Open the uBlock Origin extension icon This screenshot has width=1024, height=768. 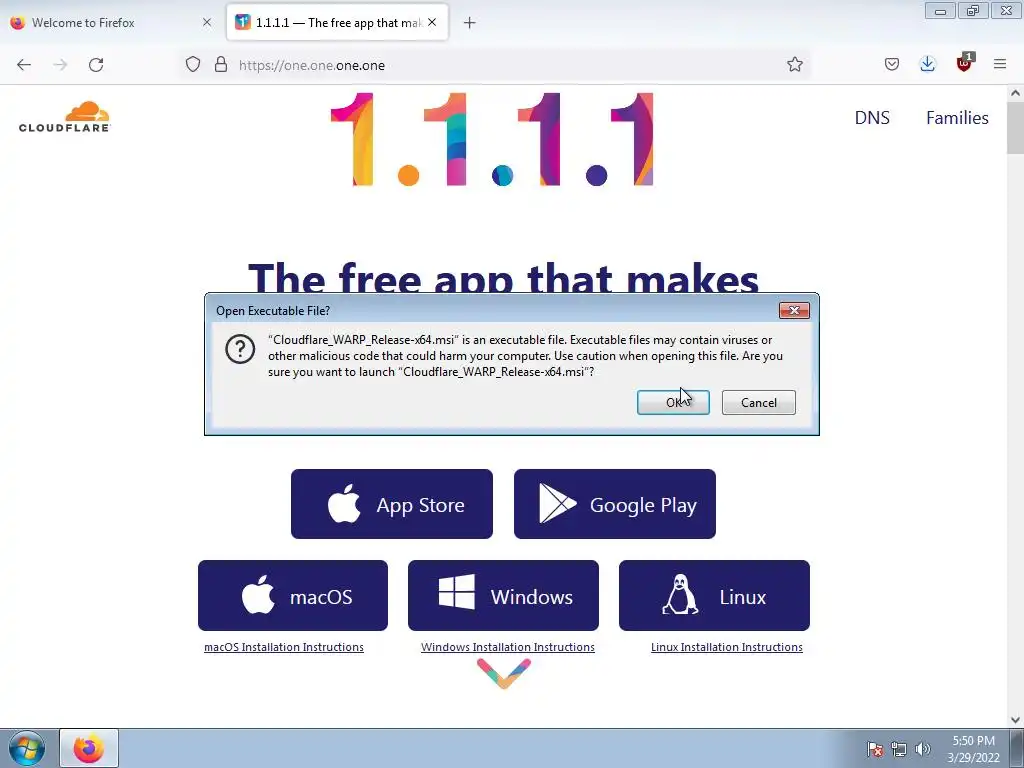(x=964, y=63)
